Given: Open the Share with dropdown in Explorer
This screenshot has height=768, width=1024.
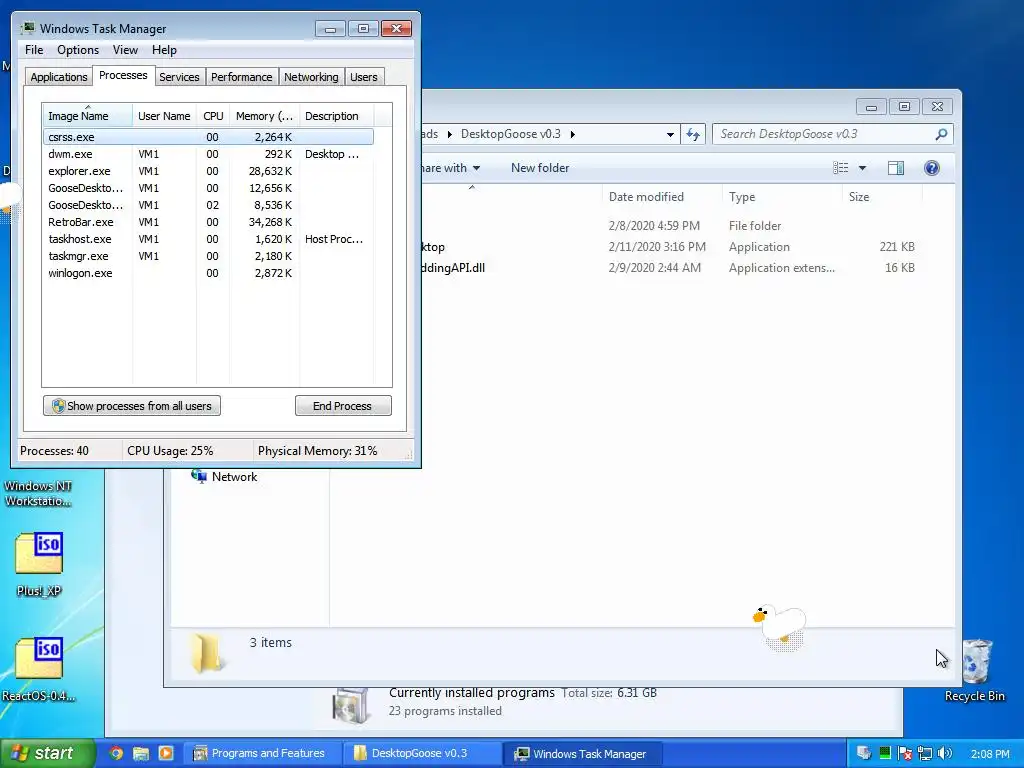Looking at the screenshot, I should [450, 168].
